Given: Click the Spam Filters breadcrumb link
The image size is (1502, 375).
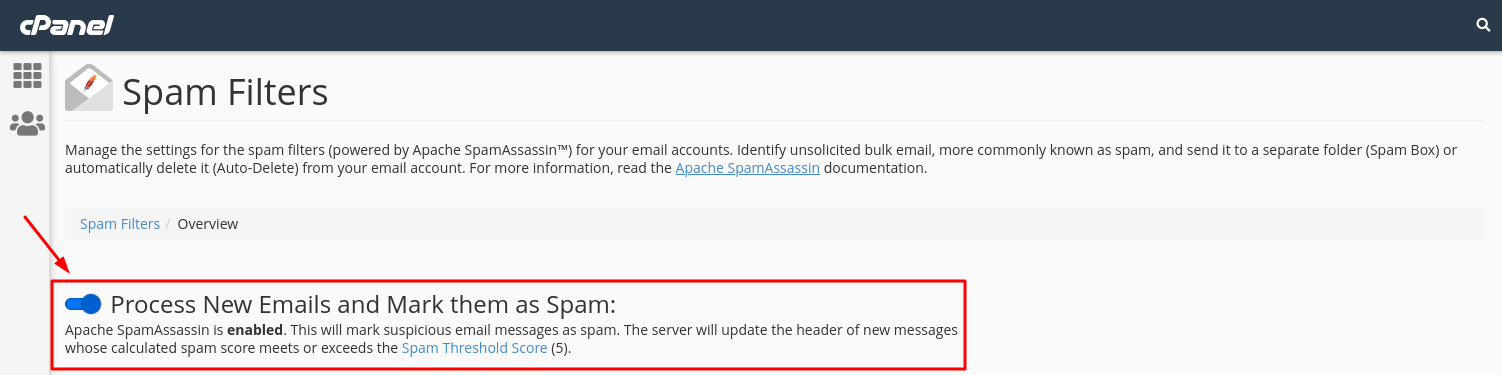Looking at the screenshot, I should [120, 224].
